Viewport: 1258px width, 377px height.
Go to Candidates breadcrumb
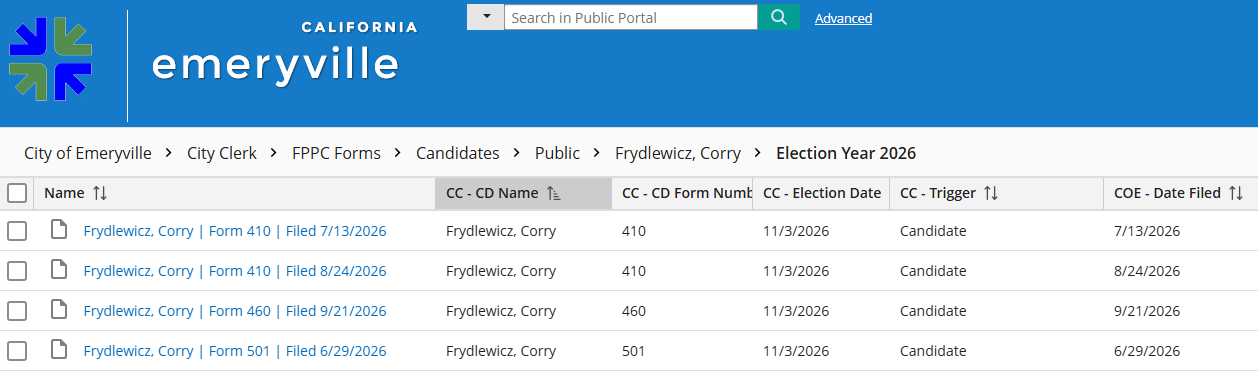coord(458,153)
